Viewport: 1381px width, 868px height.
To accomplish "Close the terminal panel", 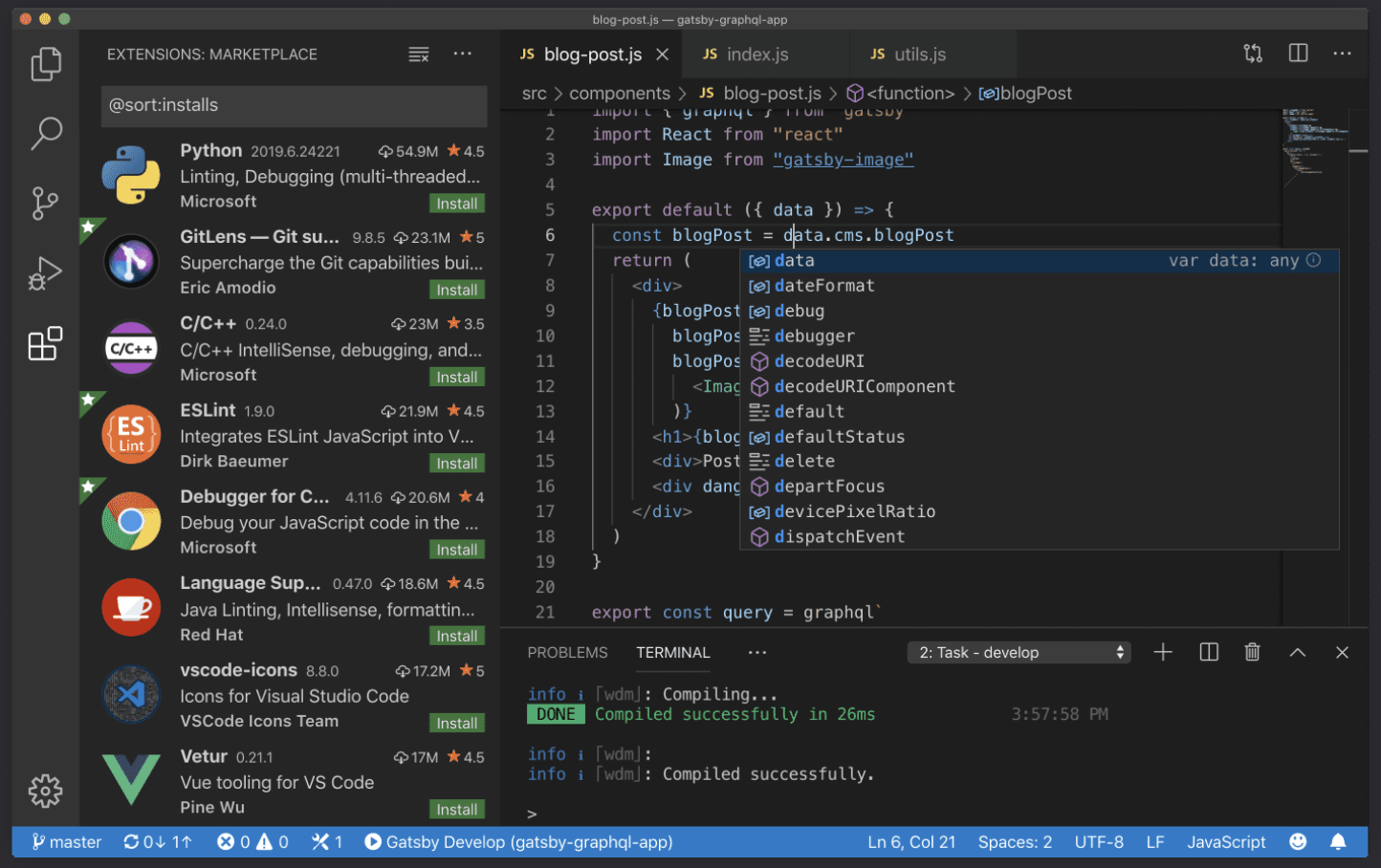I will [x=1342, y=652].
